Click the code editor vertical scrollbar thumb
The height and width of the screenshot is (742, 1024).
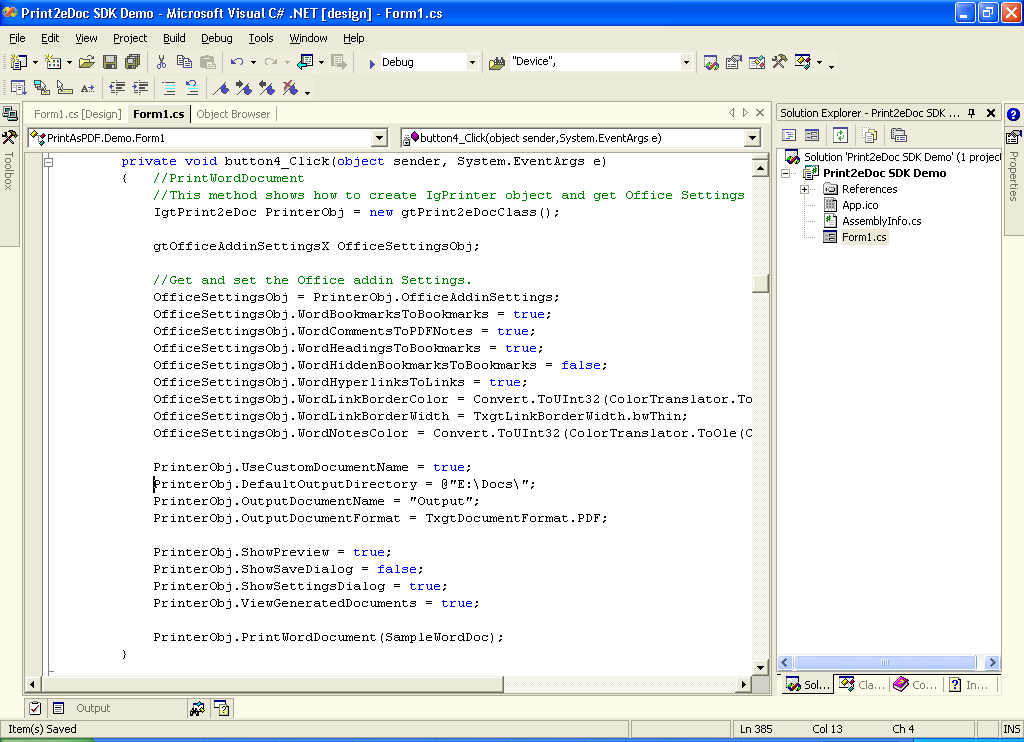point(760,283)
